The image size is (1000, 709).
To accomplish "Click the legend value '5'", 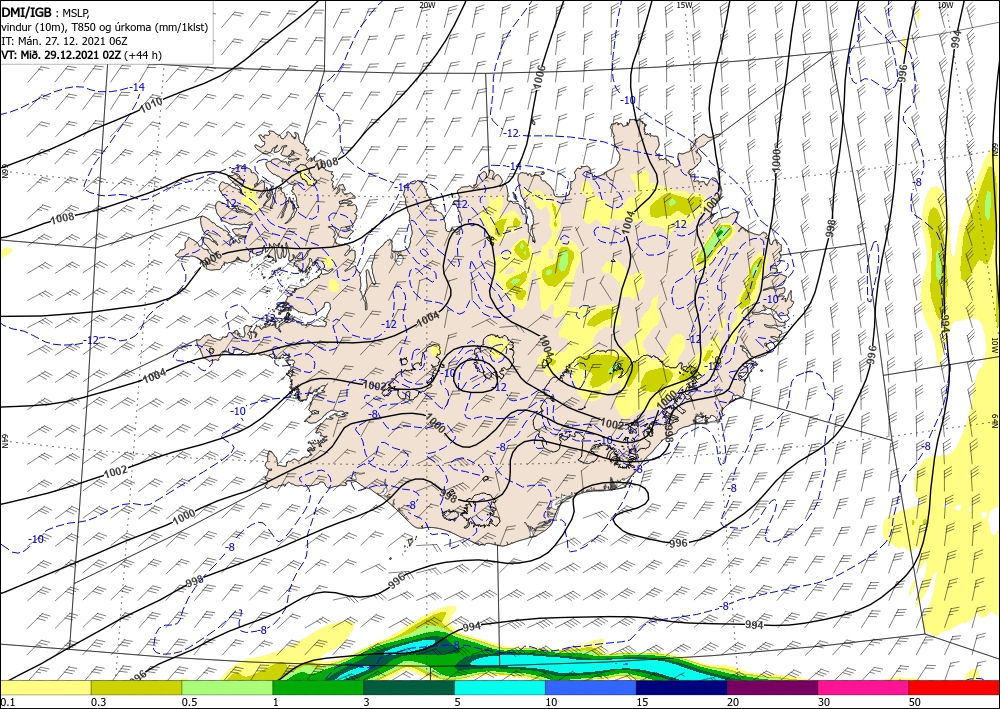I will coord(457,702).
